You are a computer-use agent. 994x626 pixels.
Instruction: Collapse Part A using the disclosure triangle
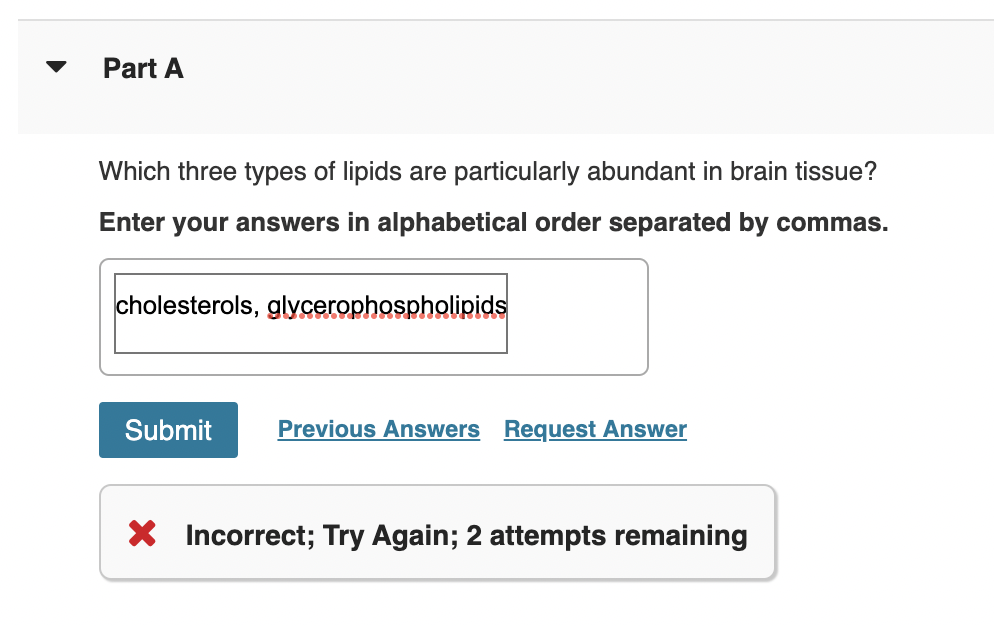pos(55,67)
